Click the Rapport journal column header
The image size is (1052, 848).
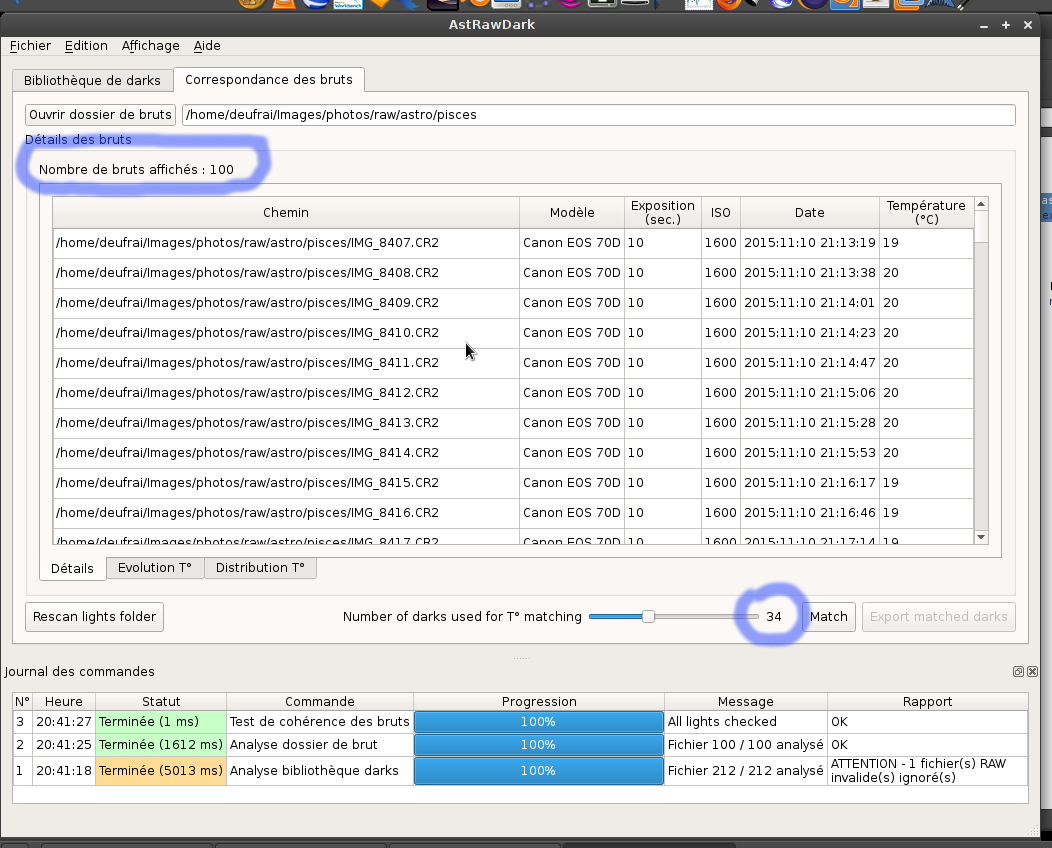pos(927,702)
